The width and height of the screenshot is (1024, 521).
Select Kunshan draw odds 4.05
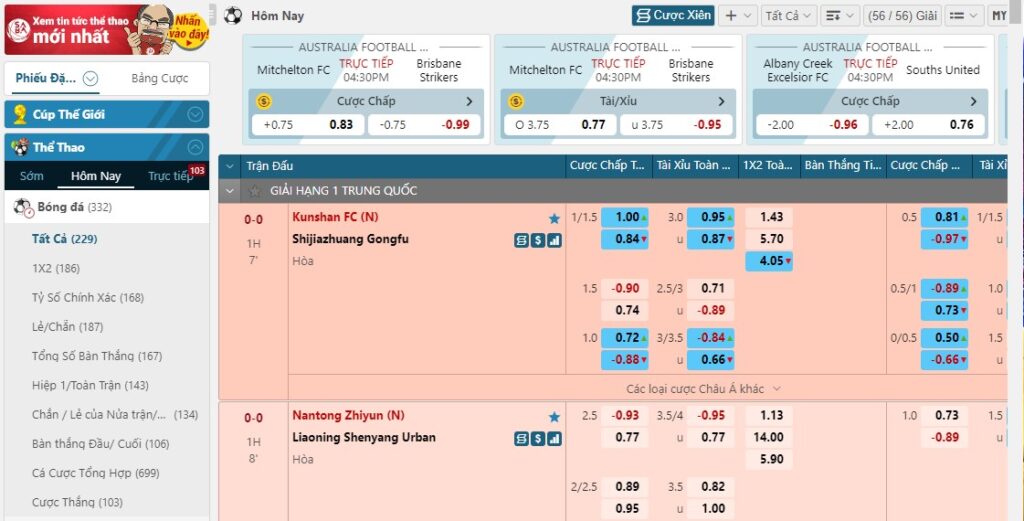[769, 261]
